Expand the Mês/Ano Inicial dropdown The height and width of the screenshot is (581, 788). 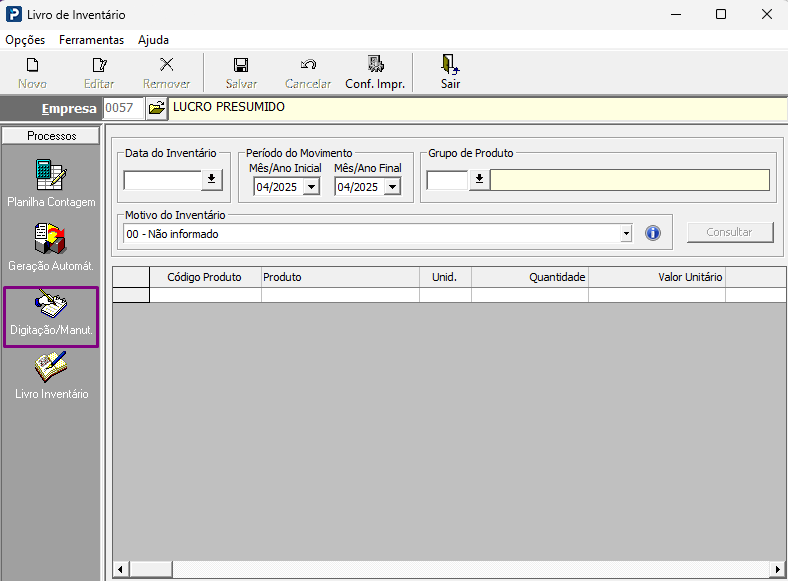(x=312, y=187)
